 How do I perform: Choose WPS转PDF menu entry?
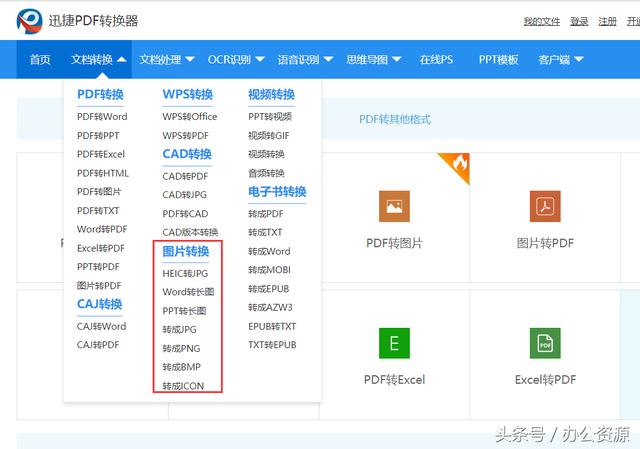(185, 136)
